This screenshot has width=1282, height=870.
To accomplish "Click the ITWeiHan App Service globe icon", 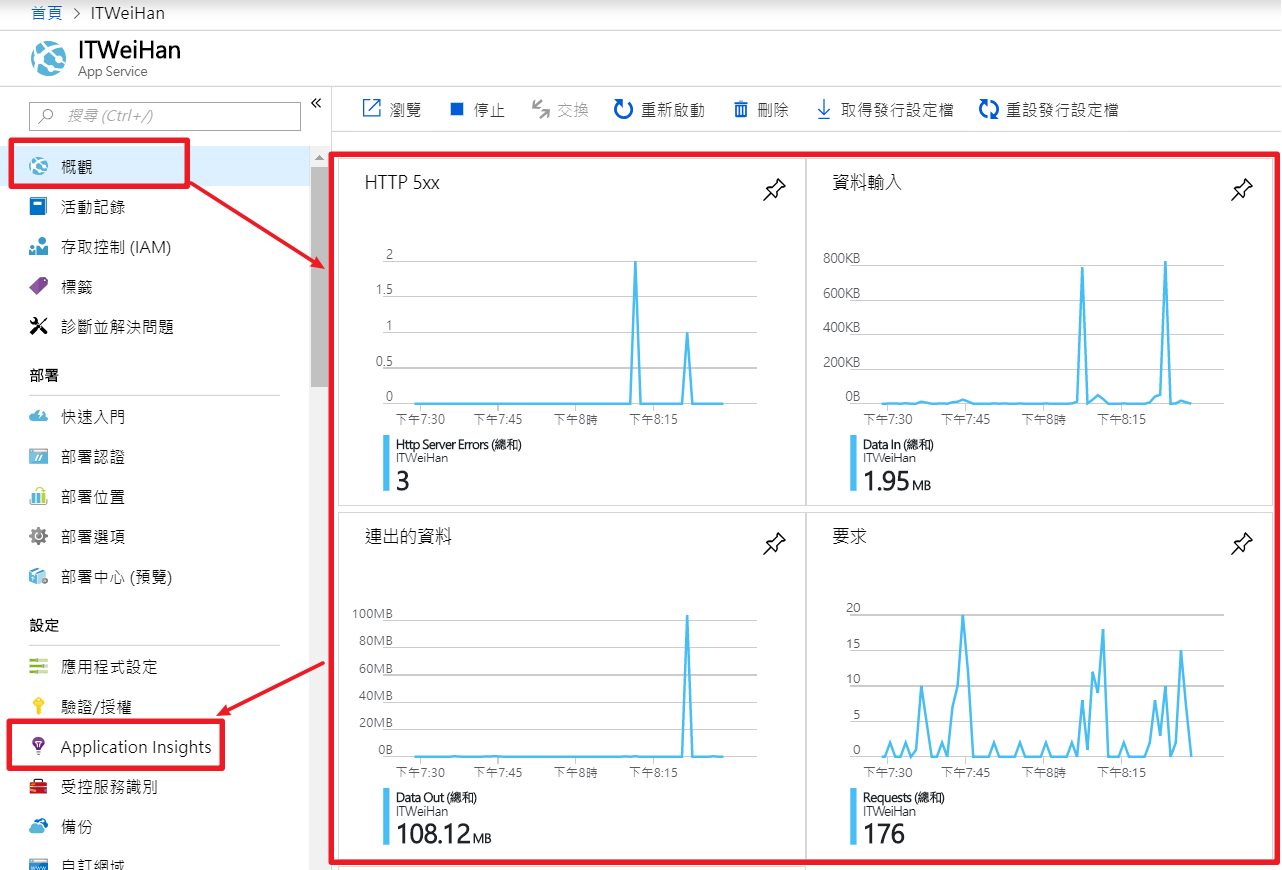I will (48, 58).
